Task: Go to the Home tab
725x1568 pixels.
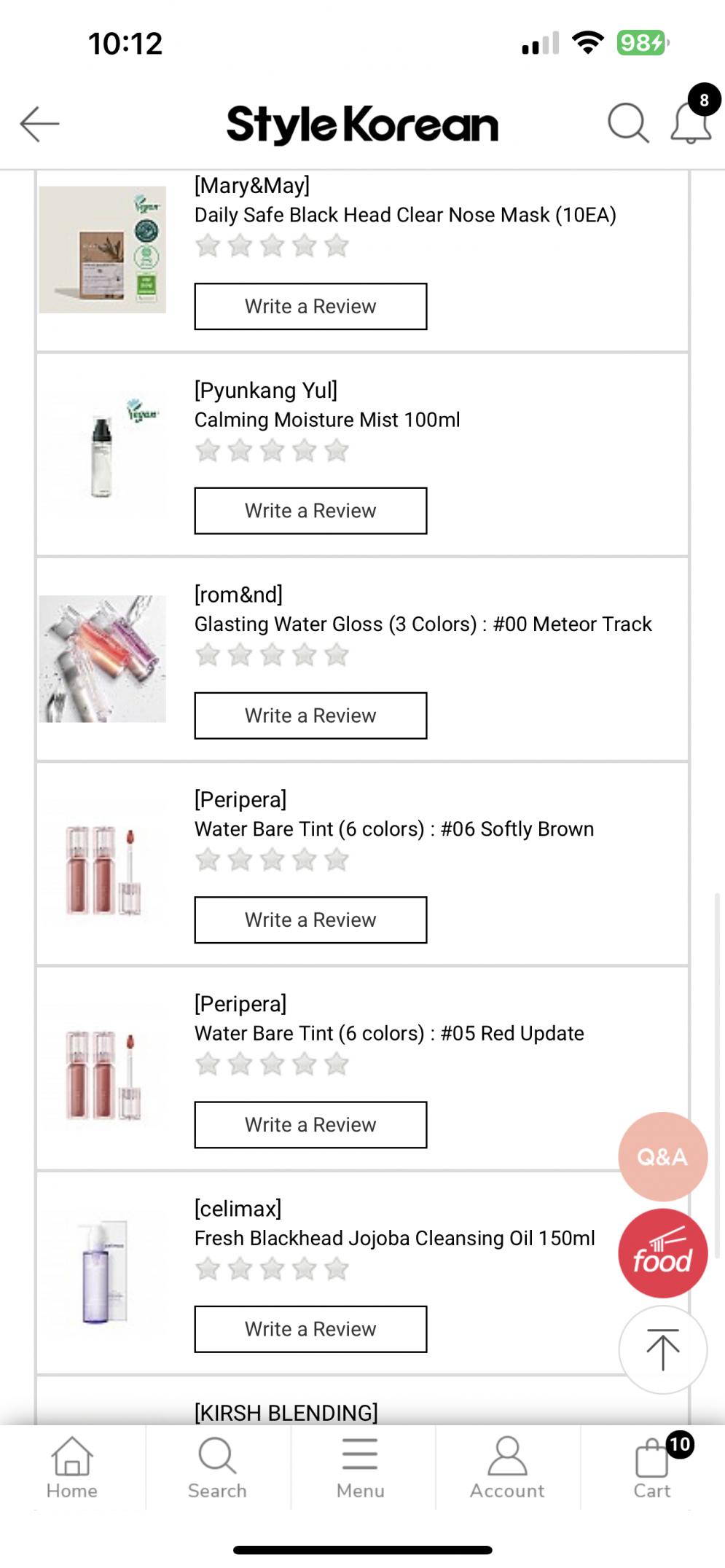Action: click(x=72, y=1468)
